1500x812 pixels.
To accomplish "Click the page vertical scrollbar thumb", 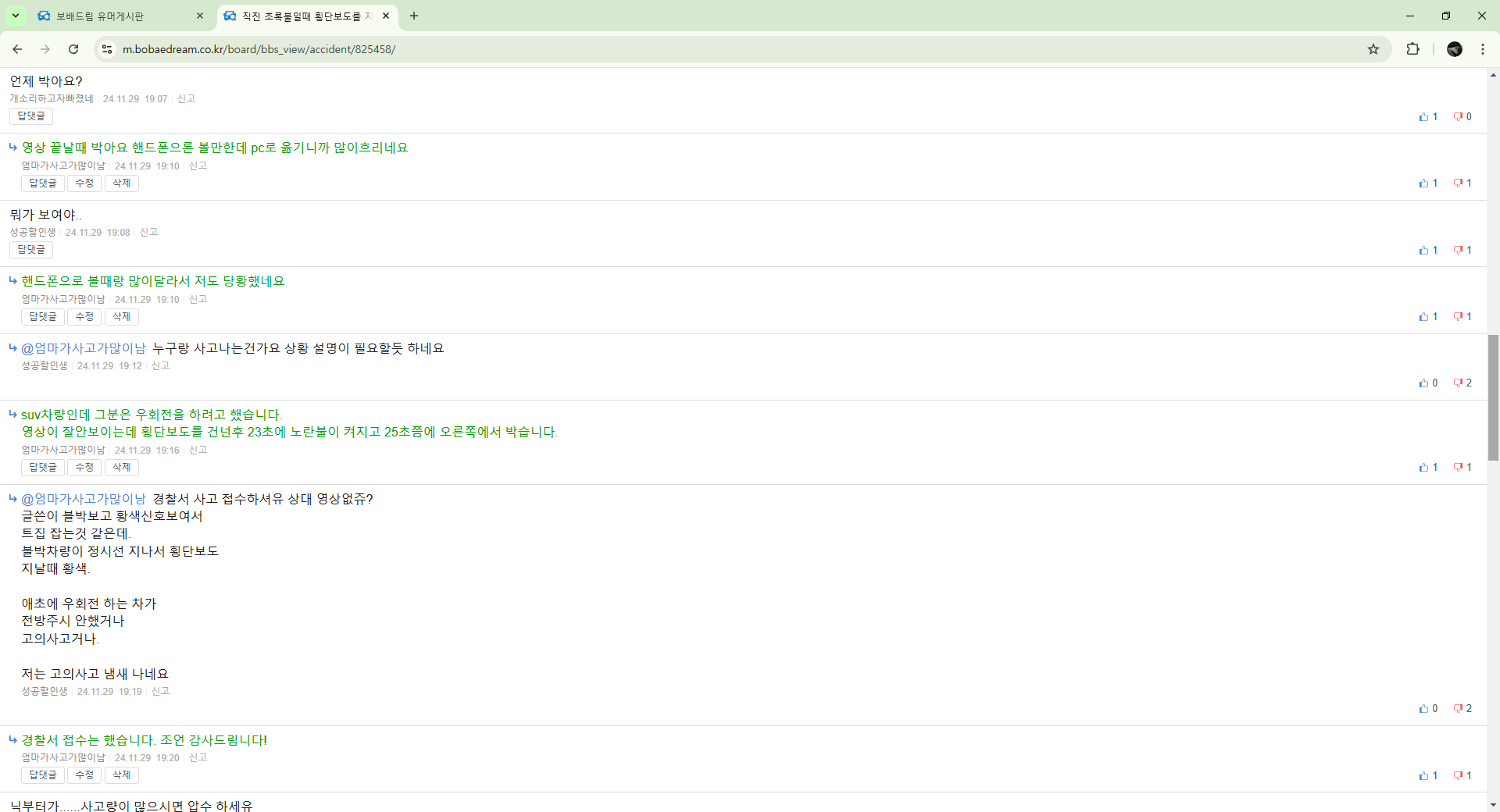I will [1493, 398].
